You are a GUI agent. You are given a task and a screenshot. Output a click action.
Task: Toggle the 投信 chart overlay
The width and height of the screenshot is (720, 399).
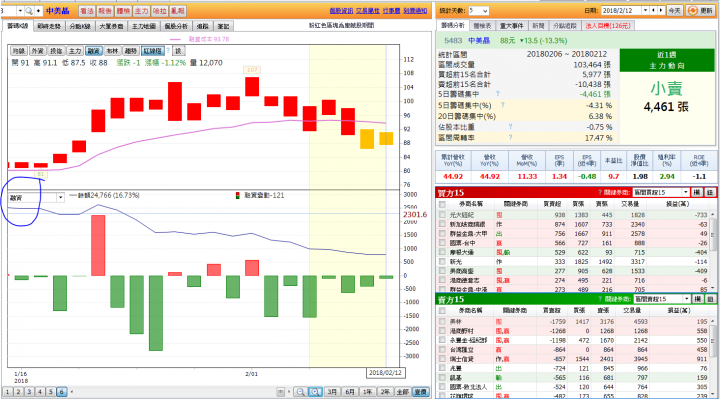coord(56,51)
